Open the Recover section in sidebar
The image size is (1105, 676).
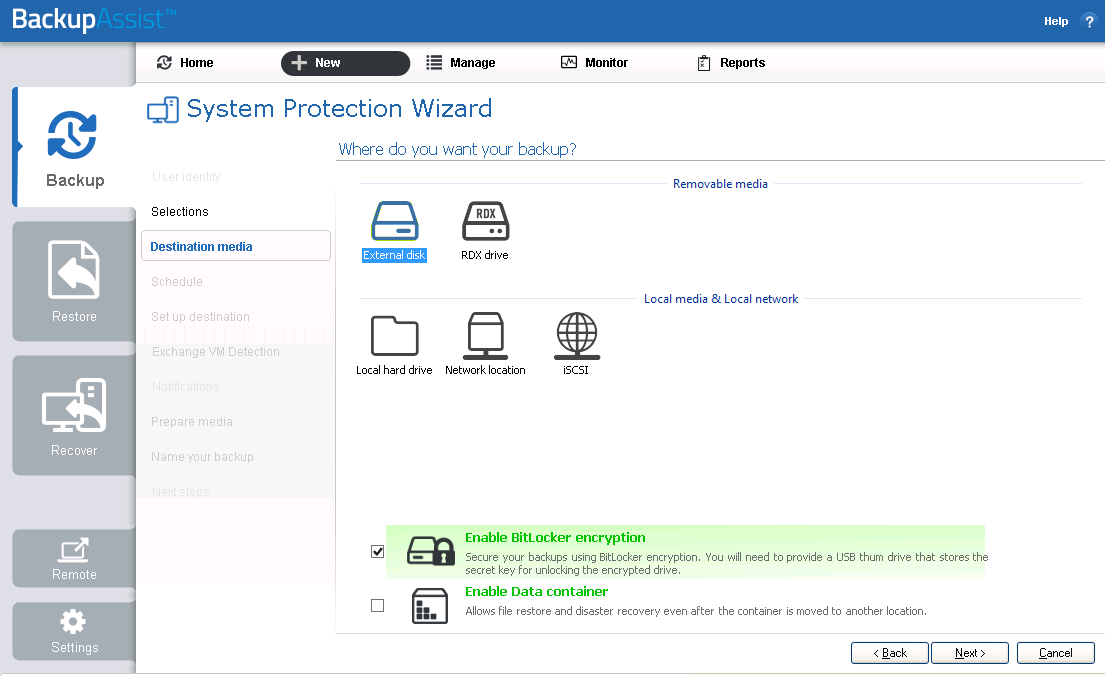(x=74, y=415)
